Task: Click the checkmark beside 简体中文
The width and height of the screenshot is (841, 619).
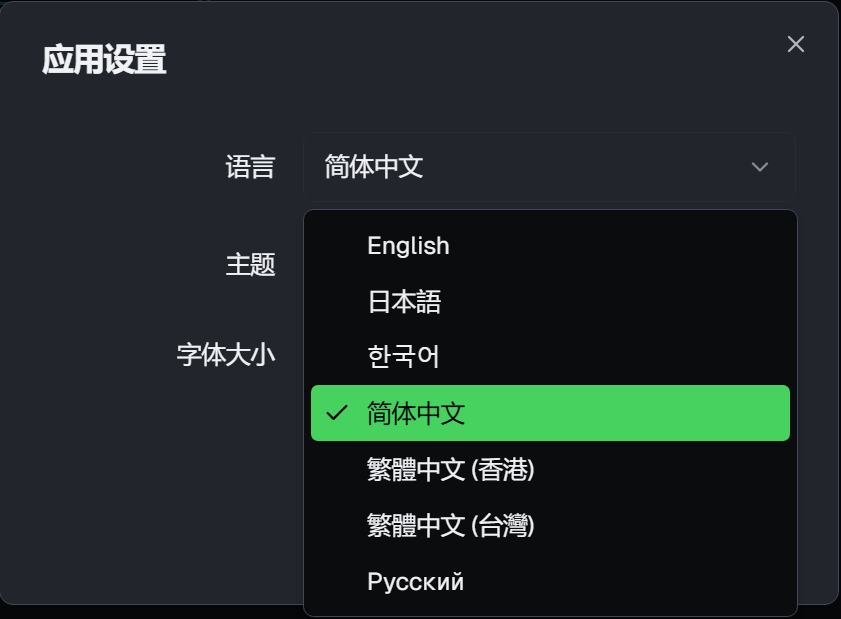Action: [338, 412]
